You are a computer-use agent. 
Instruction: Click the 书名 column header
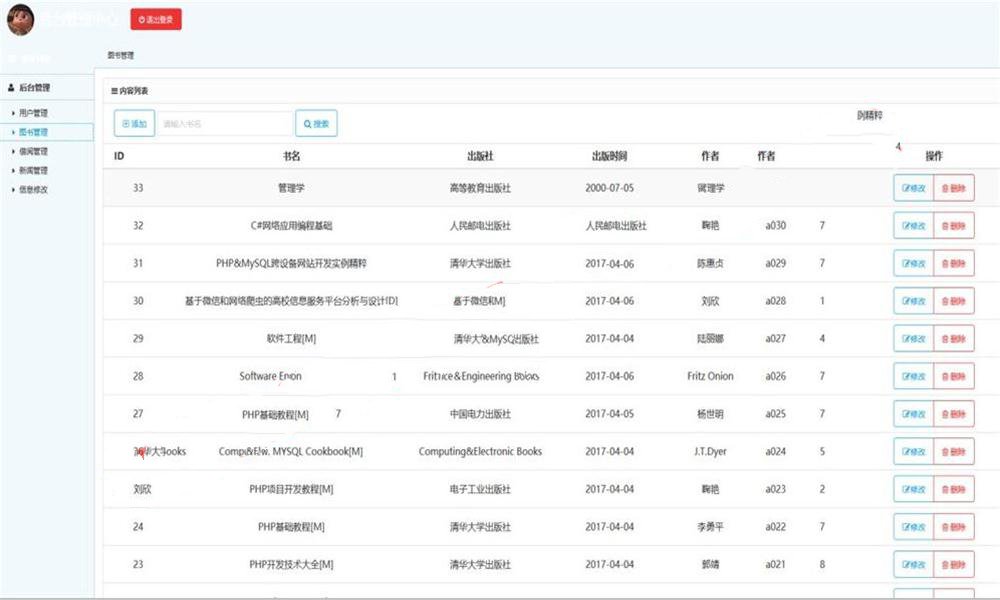[291, 156]
